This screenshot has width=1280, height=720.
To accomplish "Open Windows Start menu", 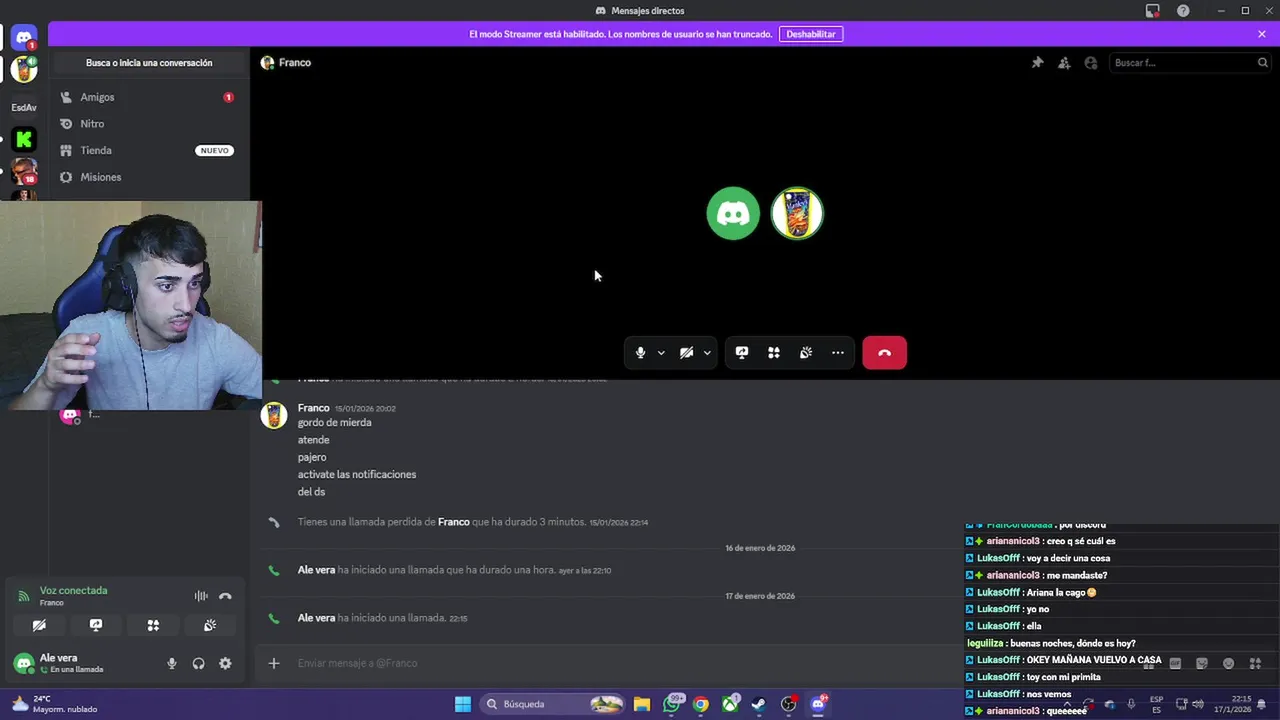I will 462,704.
